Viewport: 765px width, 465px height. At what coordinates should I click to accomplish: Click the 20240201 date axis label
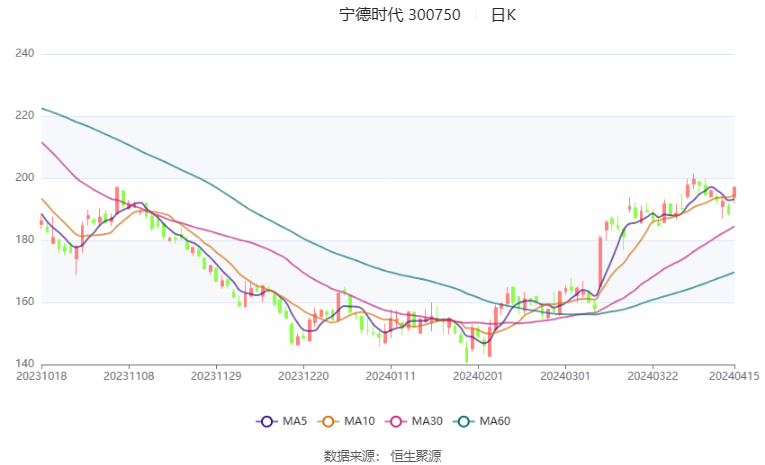[478, 376]
